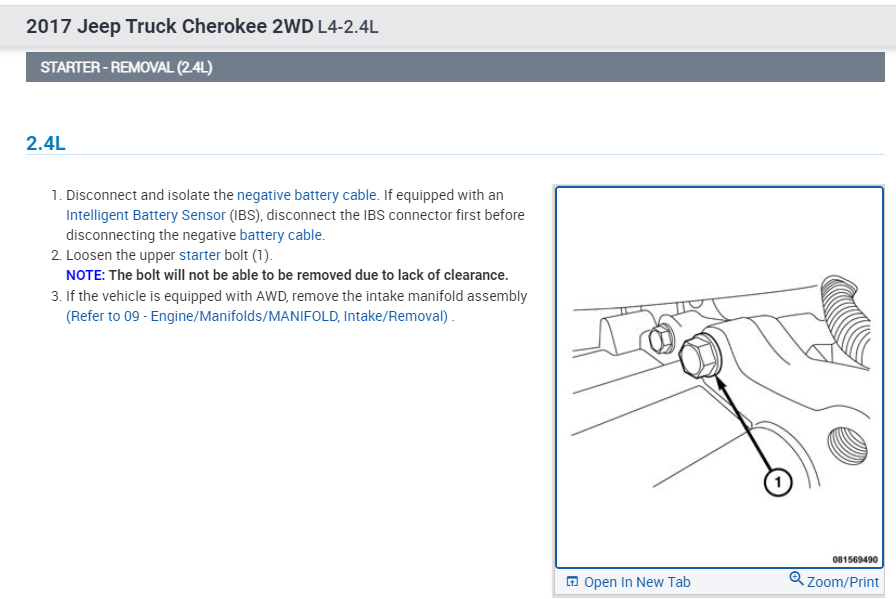Click the L4-2.4L engine label in title

coord(348,27)
